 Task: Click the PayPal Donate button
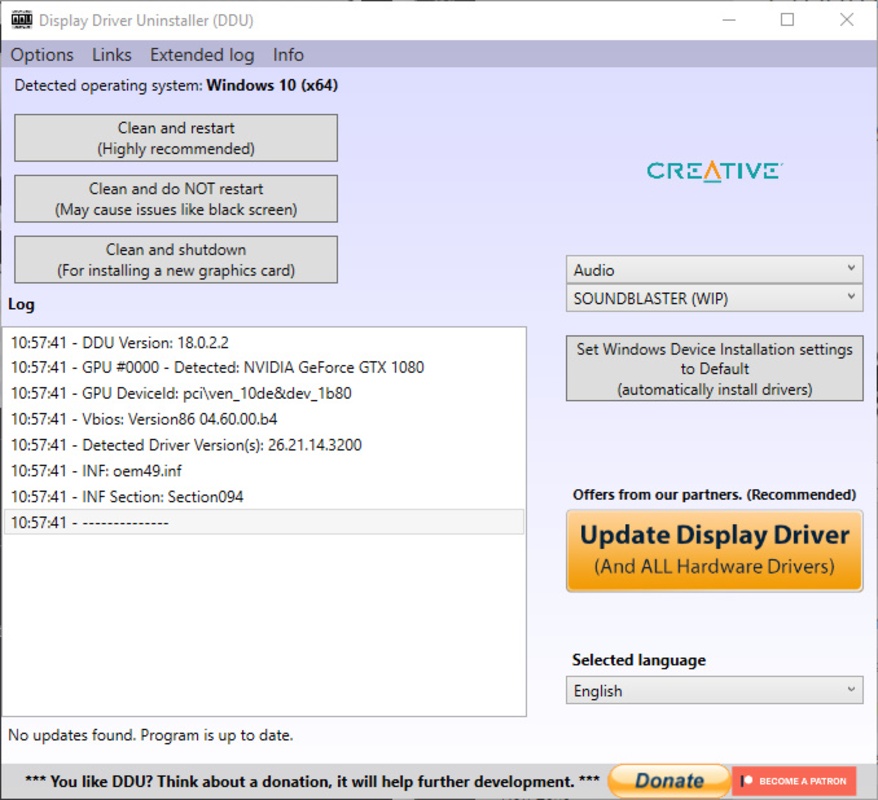tap(669, 781)
